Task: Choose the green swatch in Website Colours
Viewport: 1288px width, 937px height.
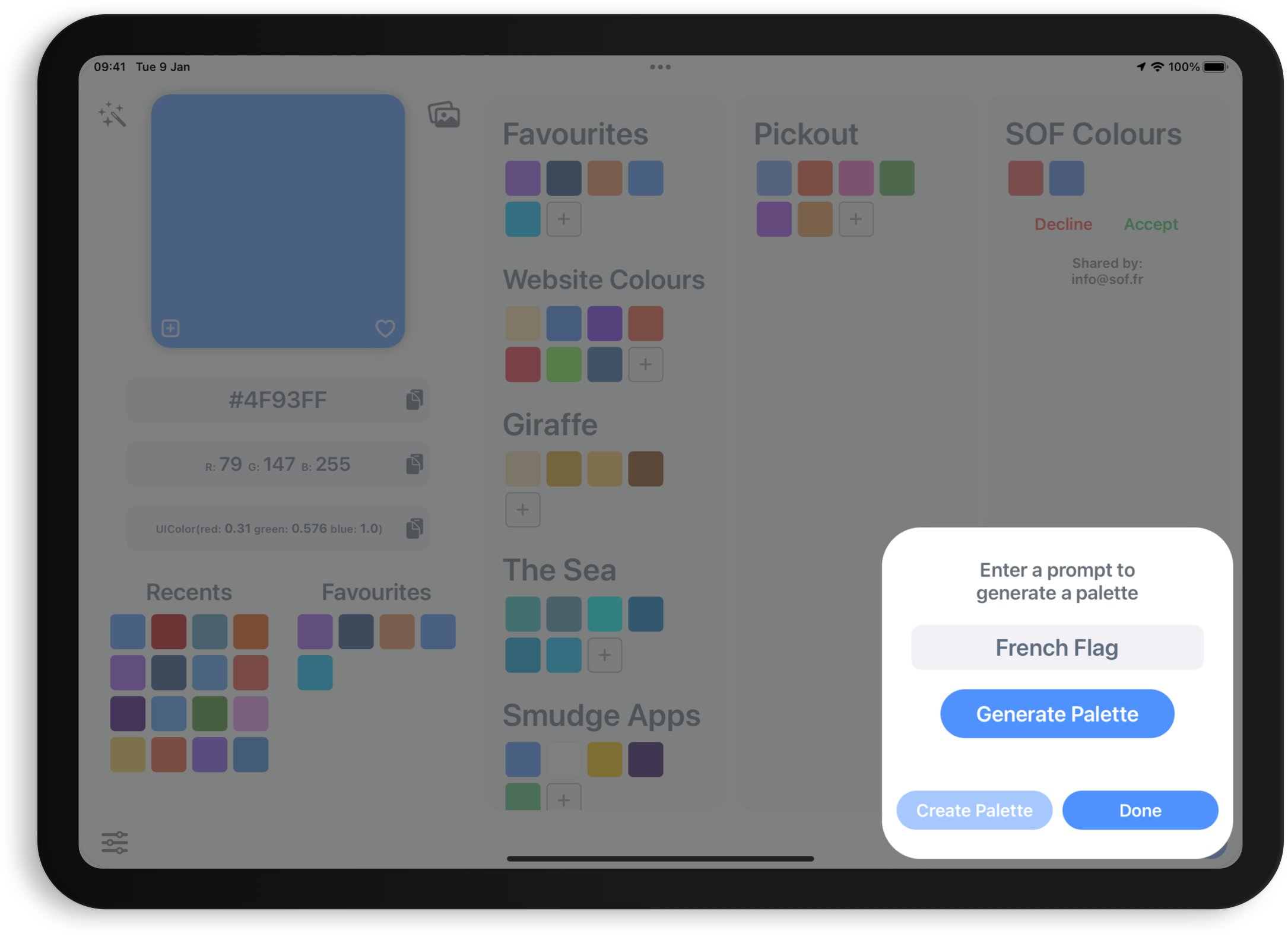Action: point(564,364)
